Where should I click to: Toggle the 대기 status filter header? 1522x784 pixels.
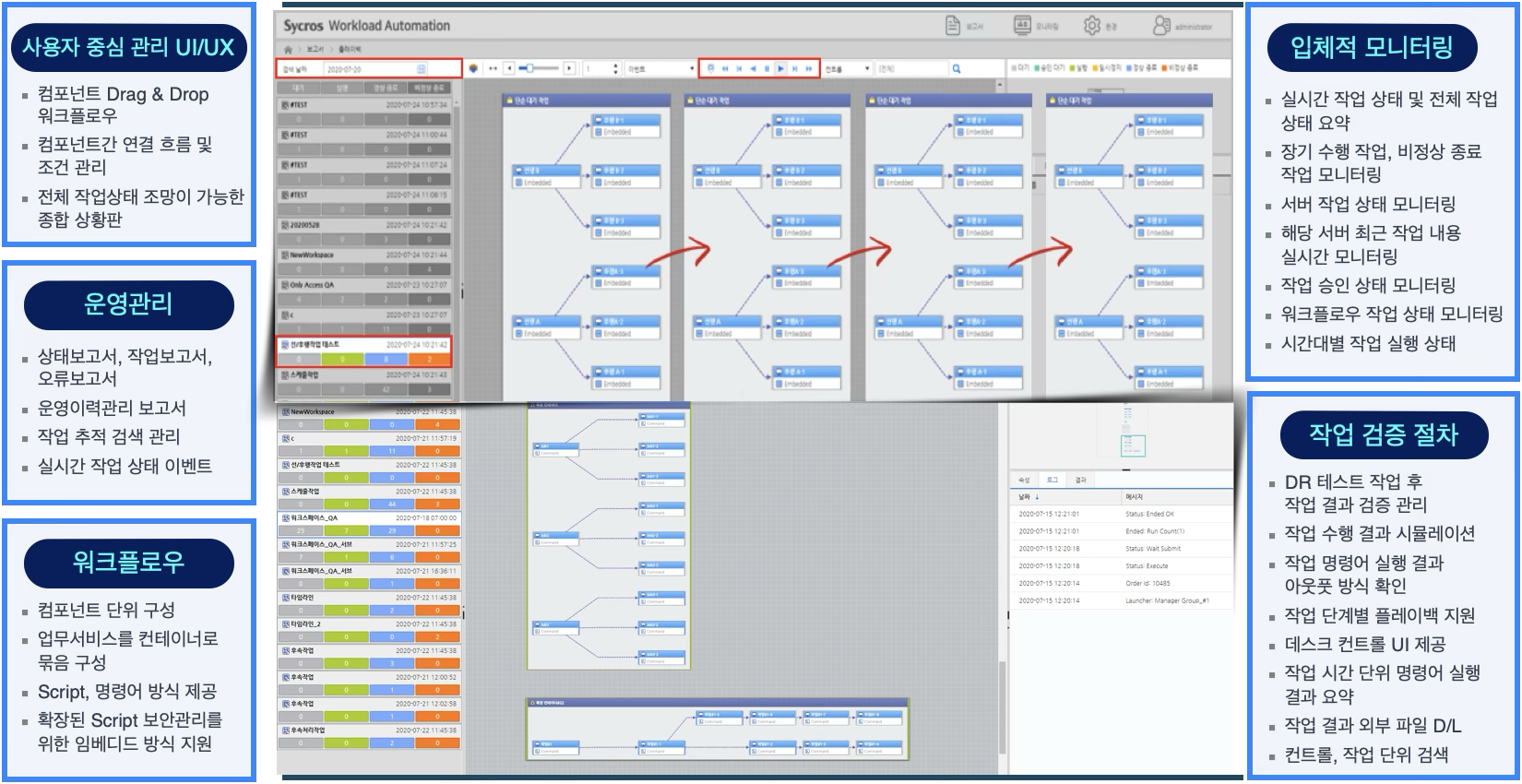click(298, 88)
